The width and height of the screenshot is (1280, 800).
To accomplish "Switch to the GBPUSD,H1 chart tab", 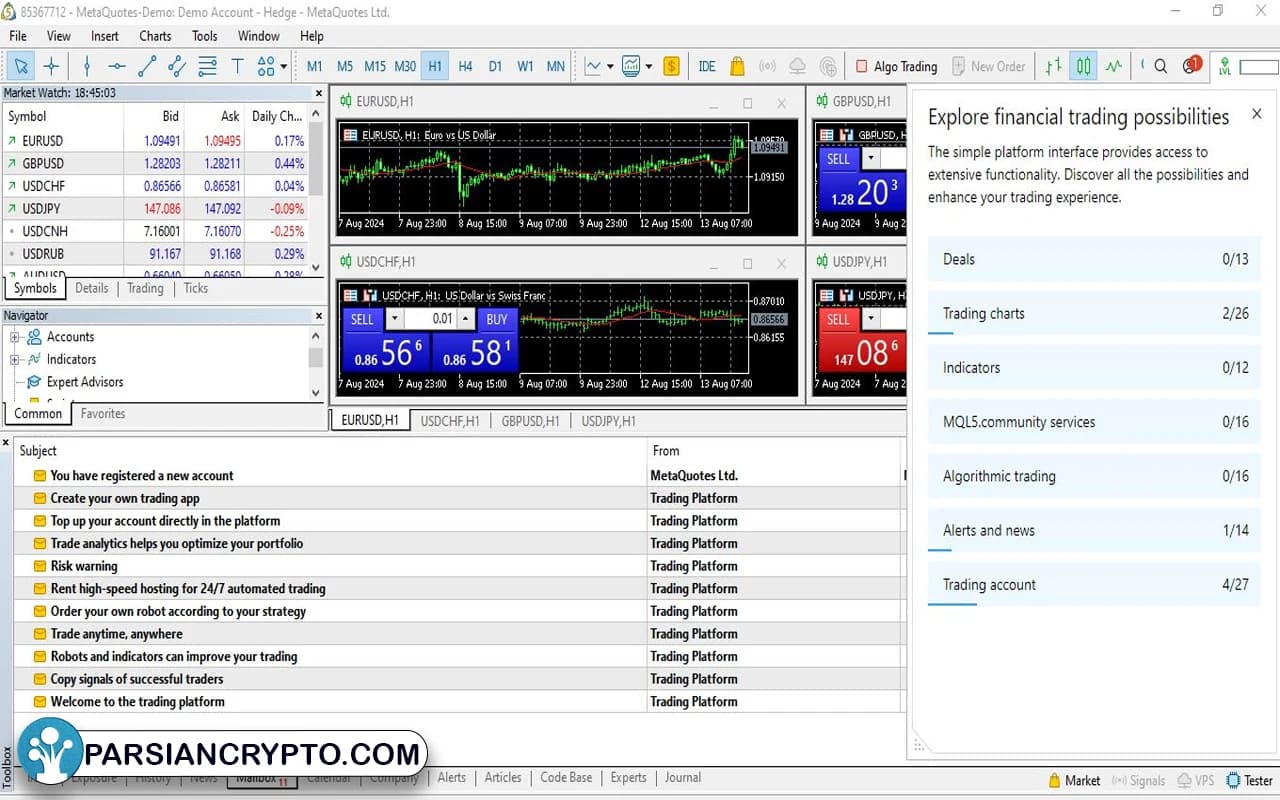I will click(530, 421).
